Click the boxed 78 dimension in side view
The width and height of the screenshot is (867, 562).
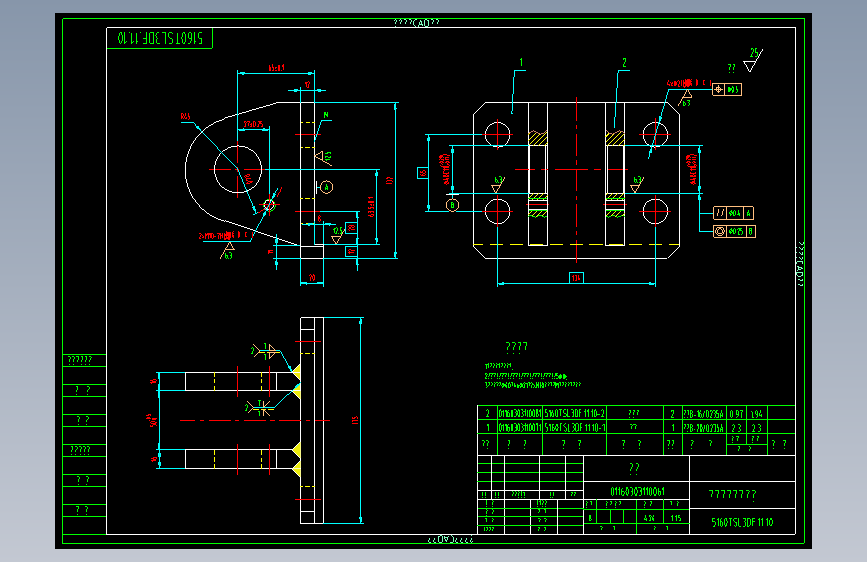tap(351, 227)
